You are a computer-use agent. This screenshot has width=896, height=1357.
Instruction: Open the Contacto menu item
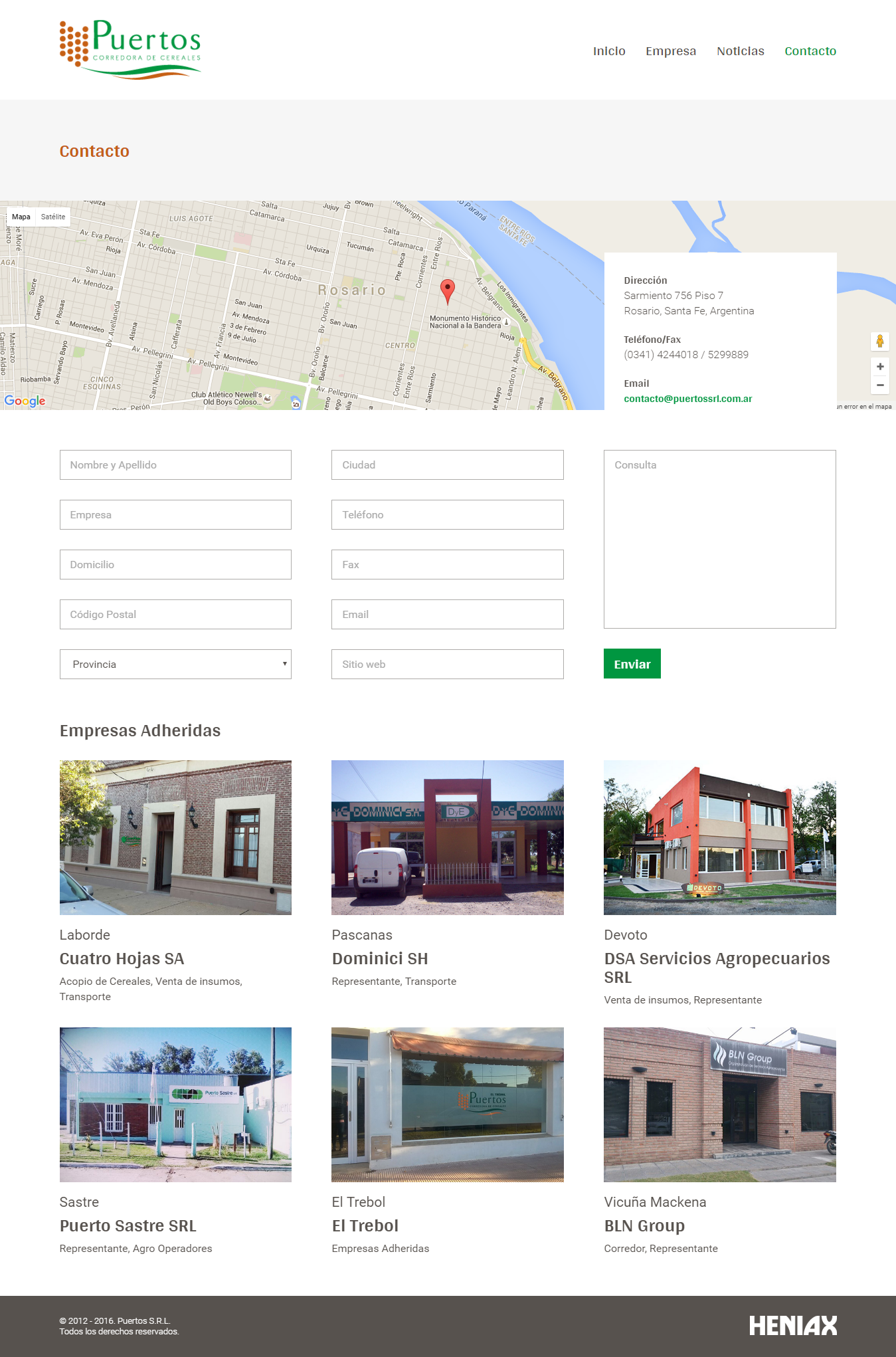810,51
